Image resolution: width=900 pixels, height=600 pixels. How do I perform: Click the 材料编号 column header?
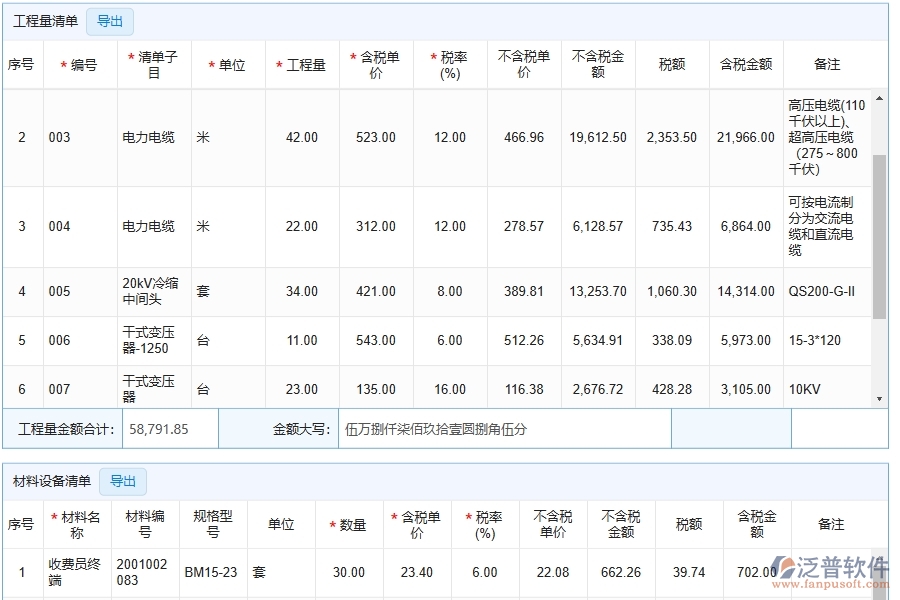pos(145,525)
